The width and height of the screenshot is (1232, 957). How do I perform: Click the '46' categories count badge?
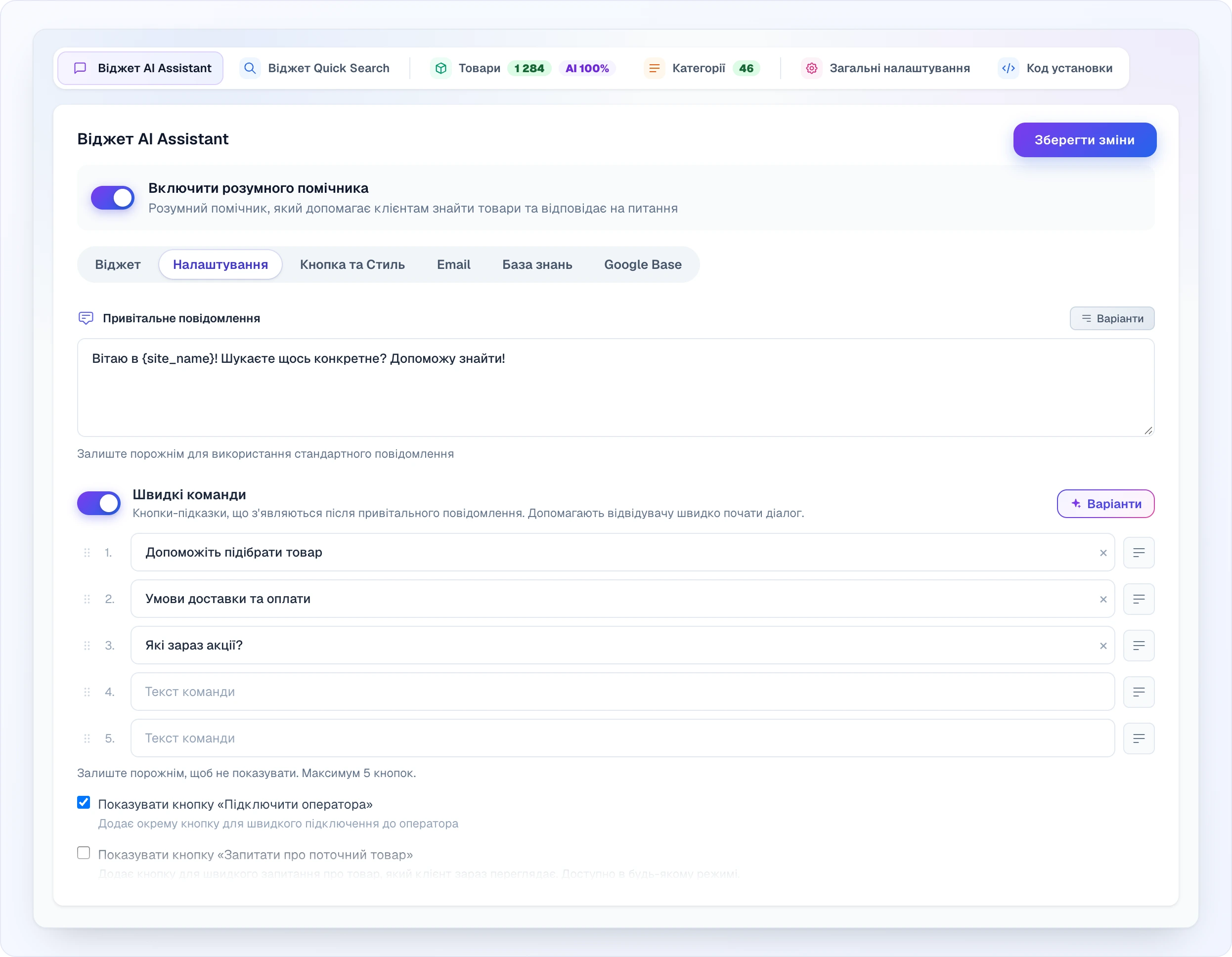(x=747, y=68)
